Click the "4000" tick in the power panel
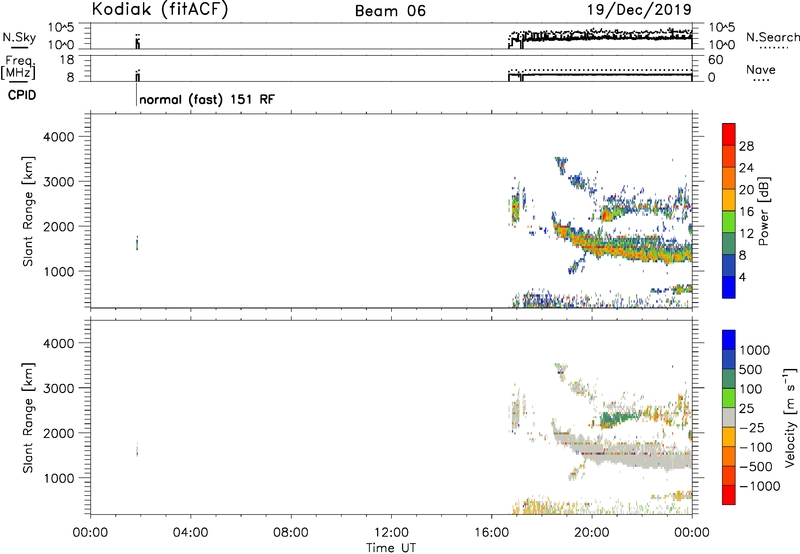The height and width of the screenshot is (554, 800). [59, 137]
